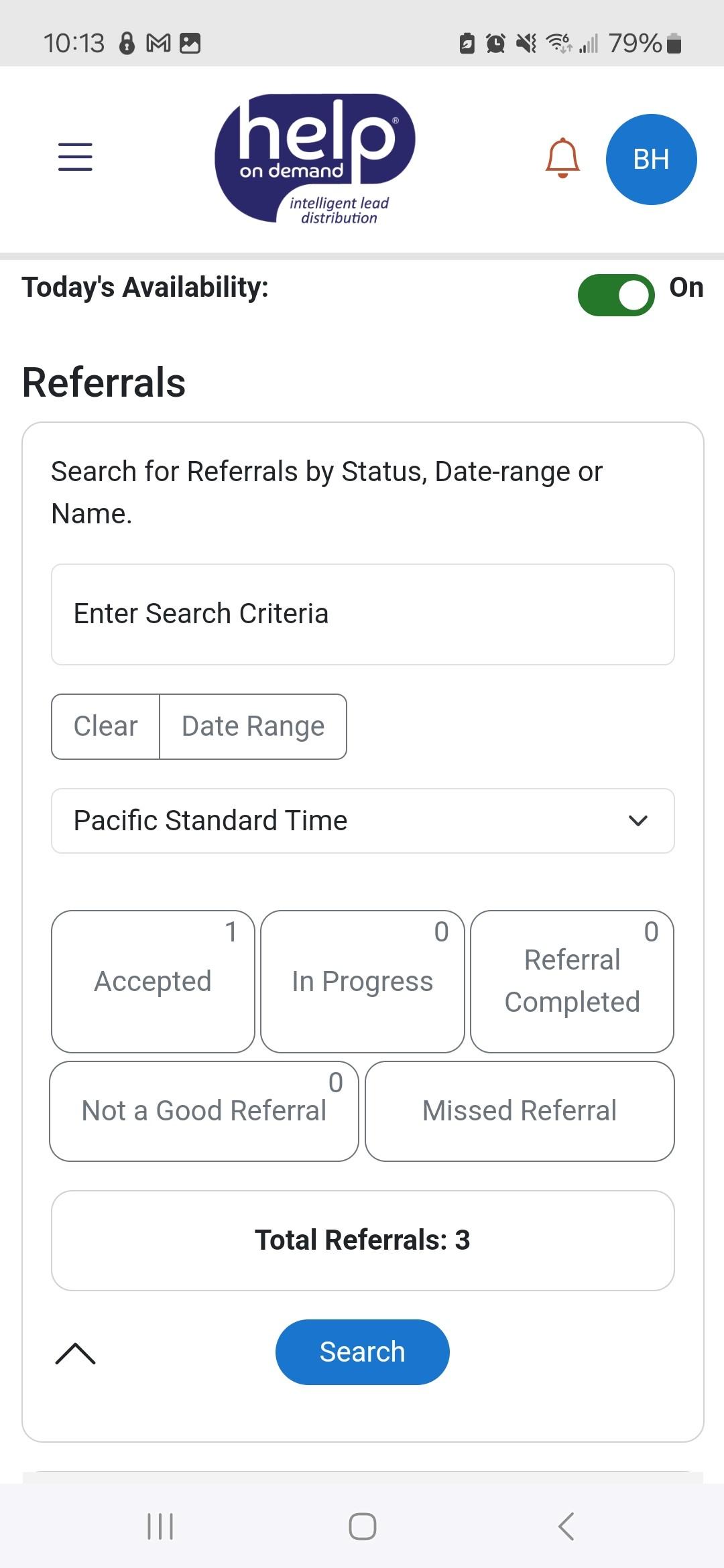Focus the Enter Search Criteria field
This screenshot has height=1568, width=724.
(x=363, y=614)
